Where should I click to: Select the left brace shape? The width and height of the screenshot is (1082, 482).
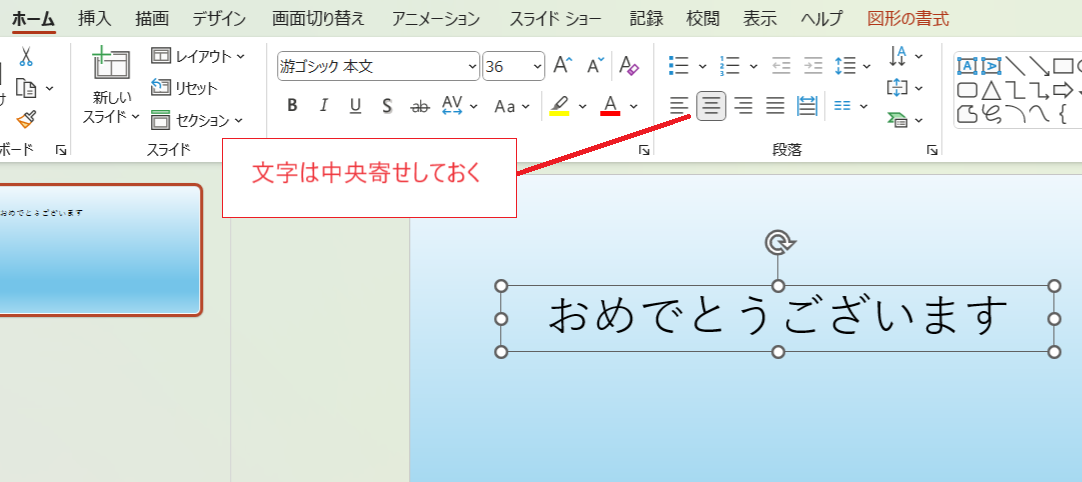[x=1063, y=114]
